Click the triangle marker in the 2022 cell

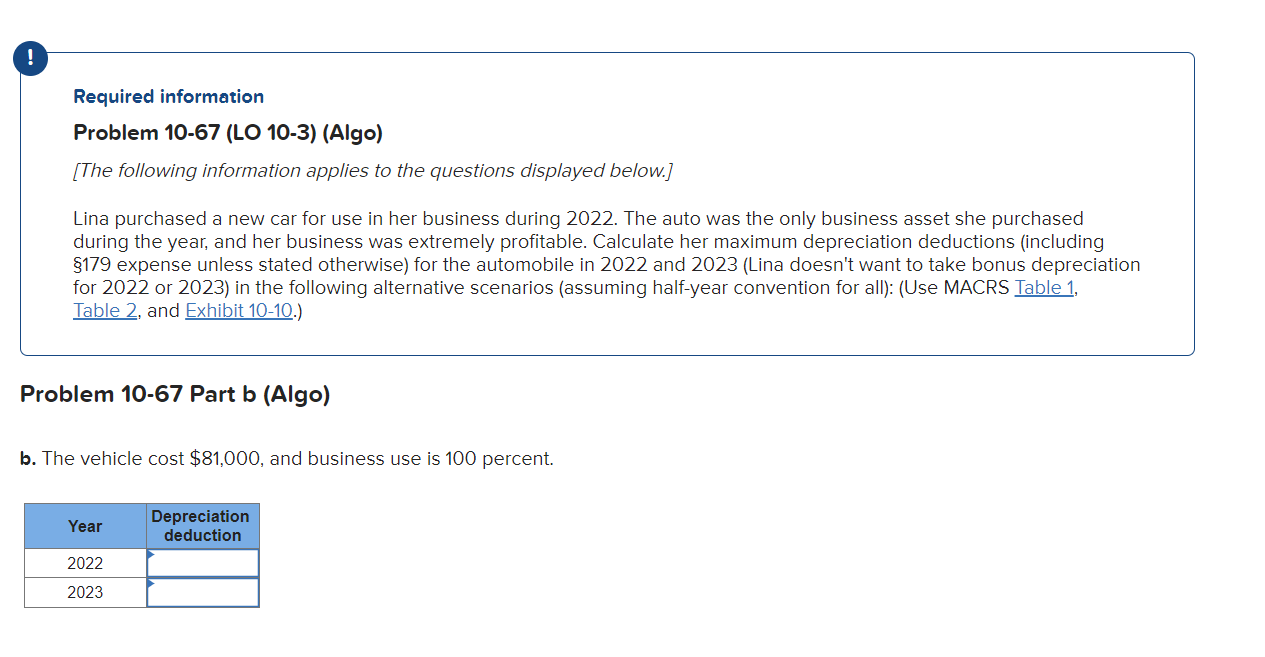click(151, 554)
